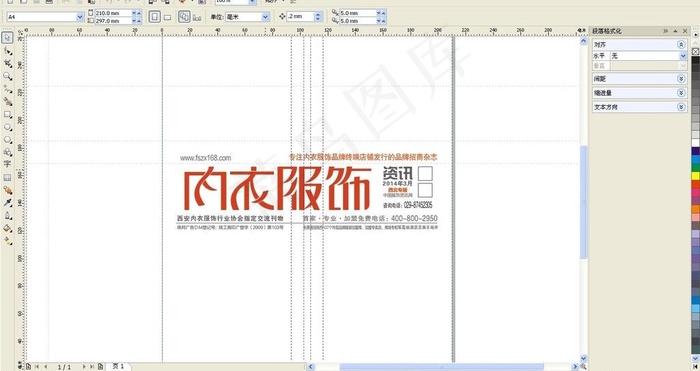Viewport: 700px width, 371px height.
Task: Select the Rectangle tool
Action: [x=7, y=115]
